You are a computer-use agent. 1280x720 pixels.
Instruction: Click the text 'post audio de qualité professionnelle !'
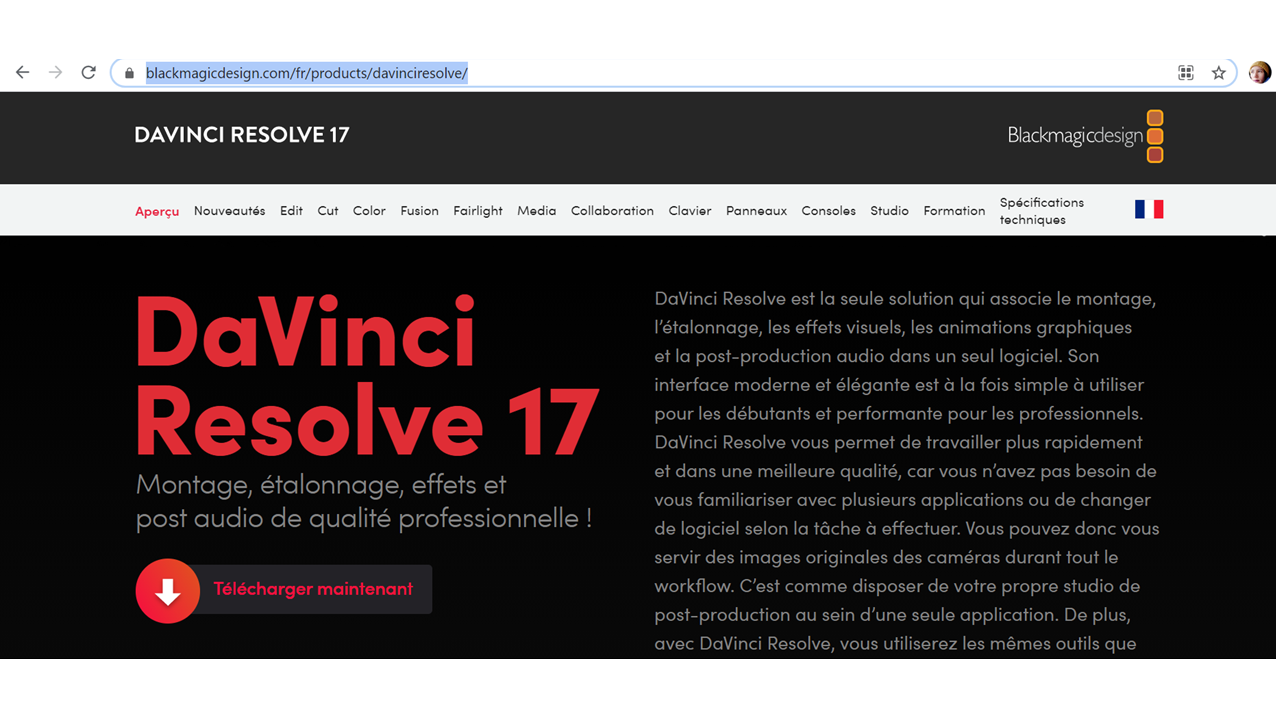pos(364,518)
